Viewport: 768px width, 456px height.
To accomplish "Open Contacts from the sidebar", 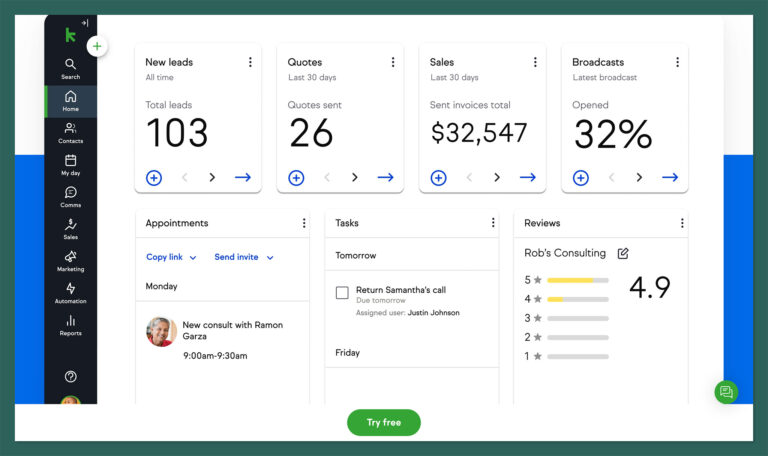I will click(70, 132).
